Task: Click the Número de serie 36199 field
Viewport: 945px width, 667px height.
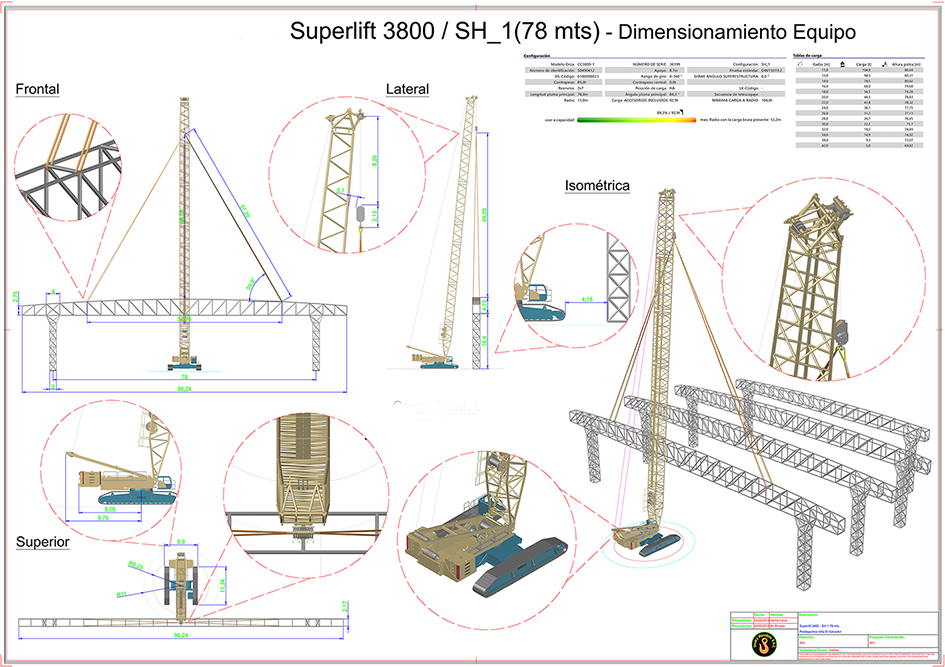Action: [x=645, y=64]
